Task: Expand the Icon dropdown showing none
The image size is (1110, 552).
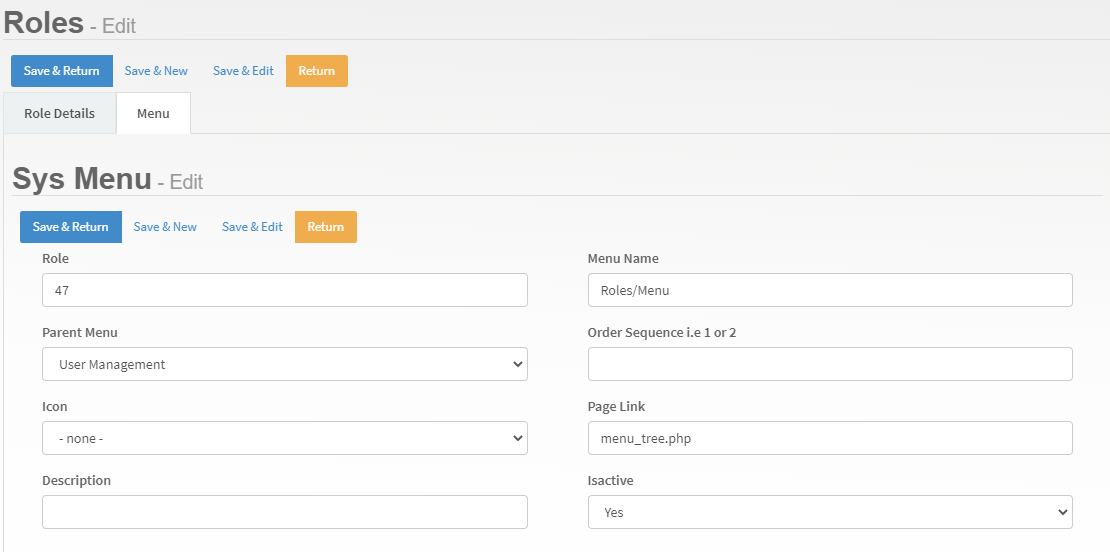Action: click(284, 438)
